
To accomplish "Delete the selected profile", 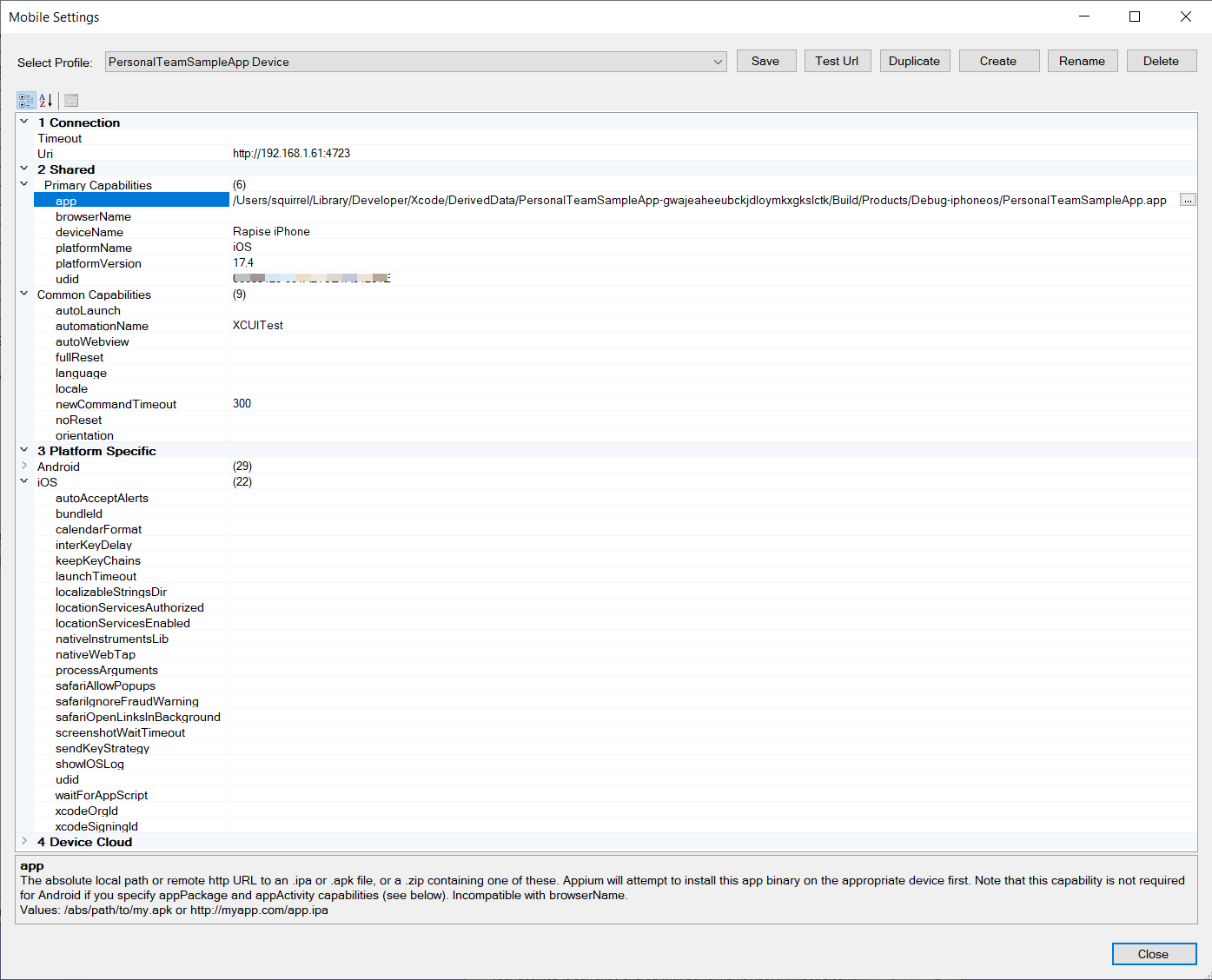I will [x=1161, y=61].
